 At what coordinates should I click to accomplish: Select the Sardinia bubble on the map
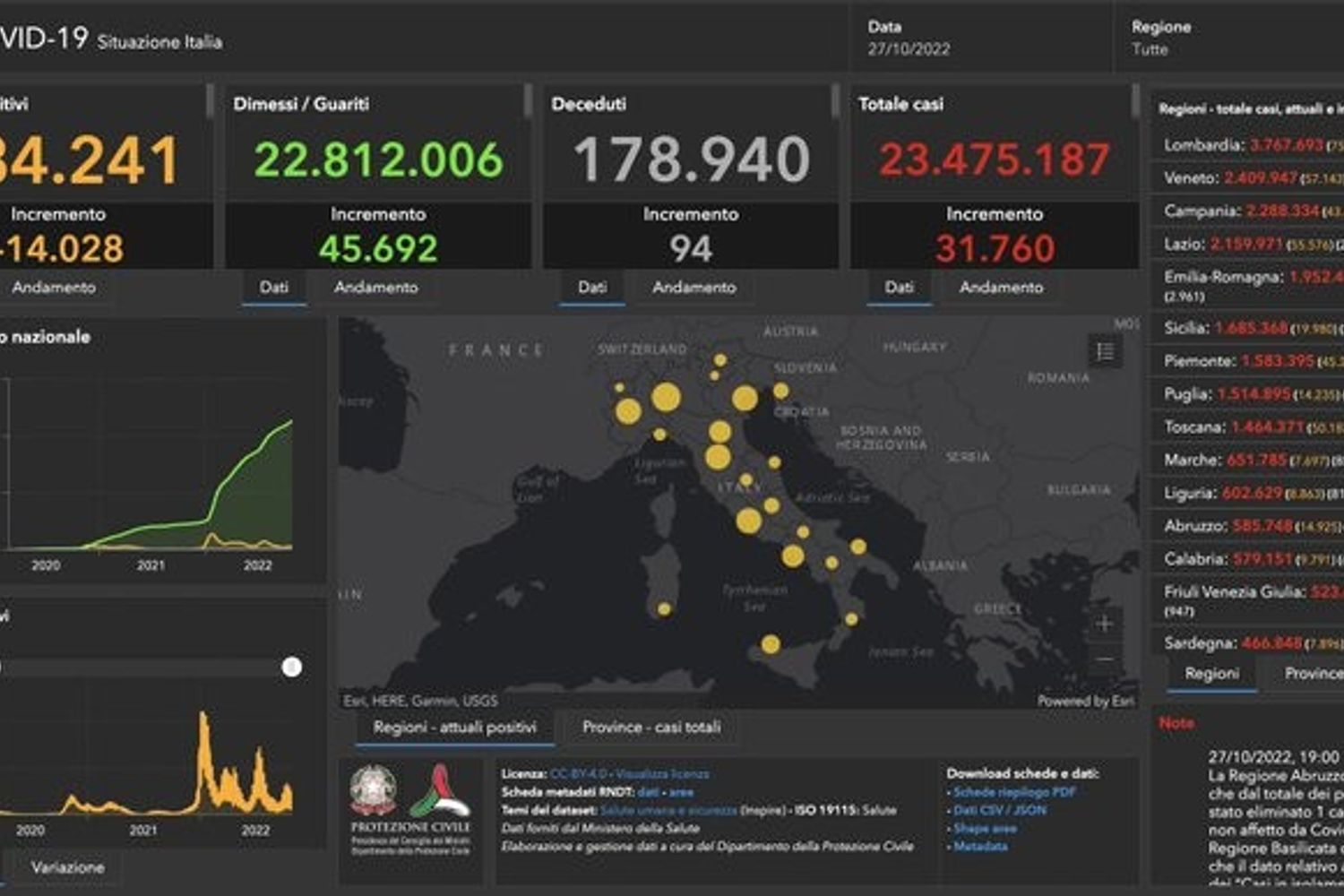pyautogui.click(x=664, y=609)
